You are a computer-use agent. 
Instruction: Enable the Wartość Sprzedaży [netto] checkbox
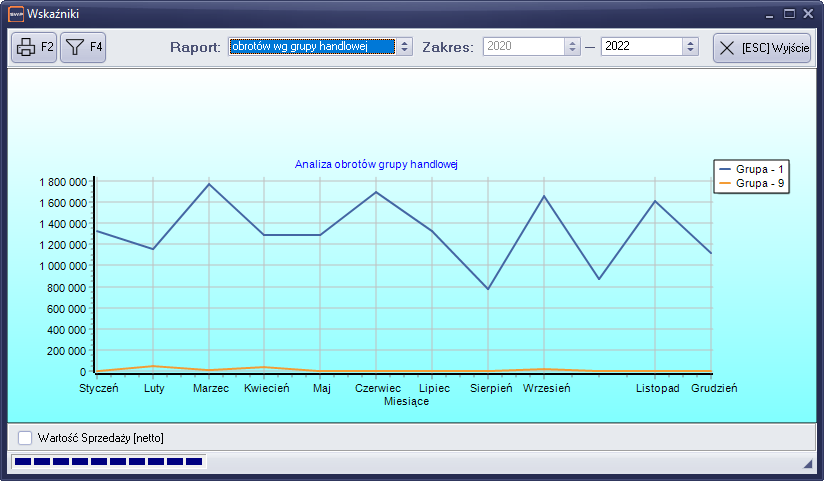[x=25, y=437]
